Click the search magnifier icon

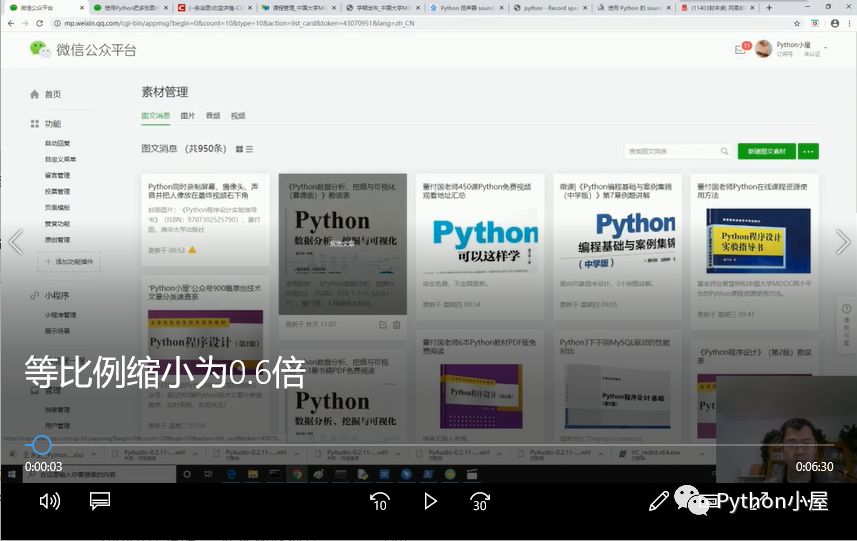coord(724,151)
